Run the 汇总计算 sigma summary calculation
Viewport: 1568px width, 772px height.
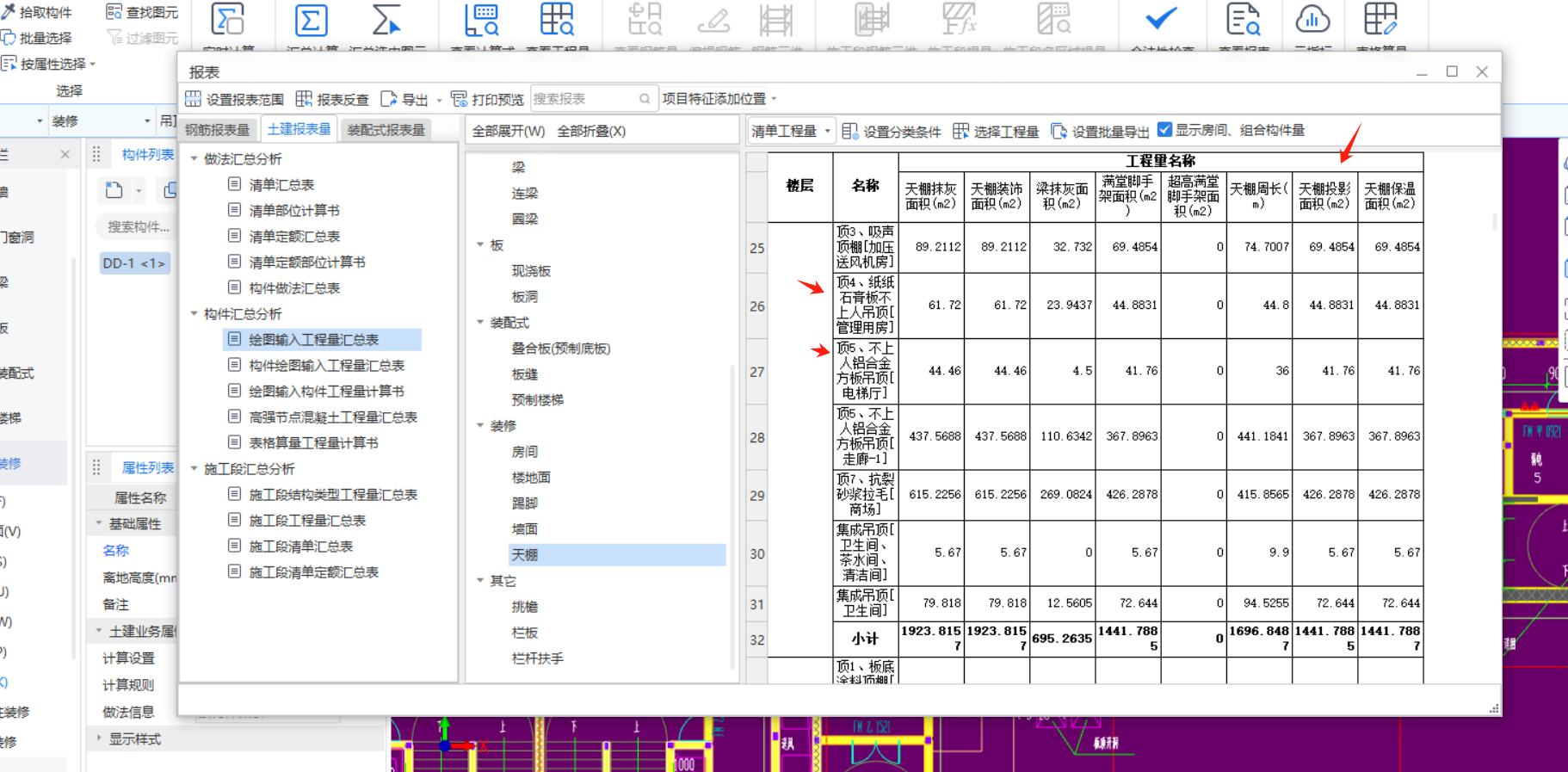coord(311,20)
